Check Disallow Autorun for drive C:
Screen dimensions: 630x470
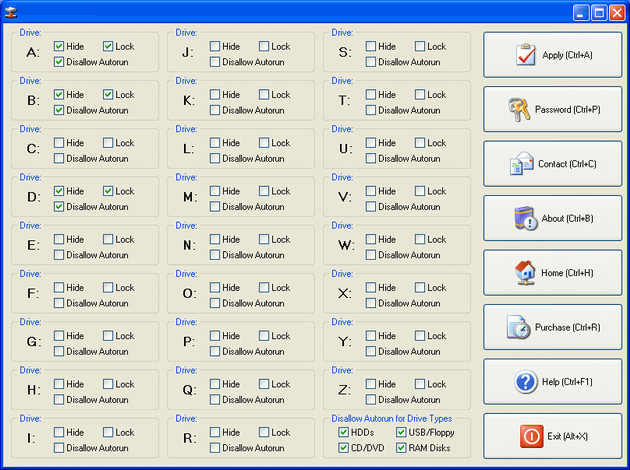pos(59,158)
